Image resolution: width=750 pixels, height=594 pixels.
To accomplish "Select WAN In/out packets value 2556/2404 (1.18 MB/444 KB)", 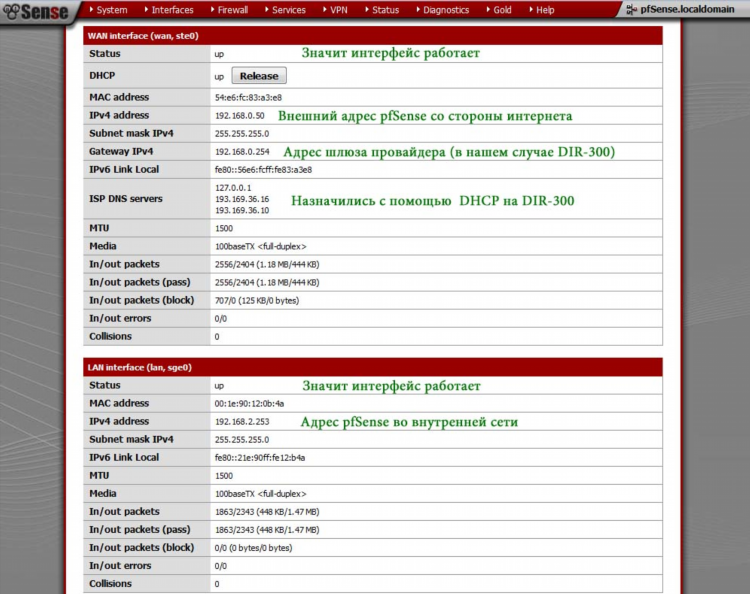I will tap(267, 264).
